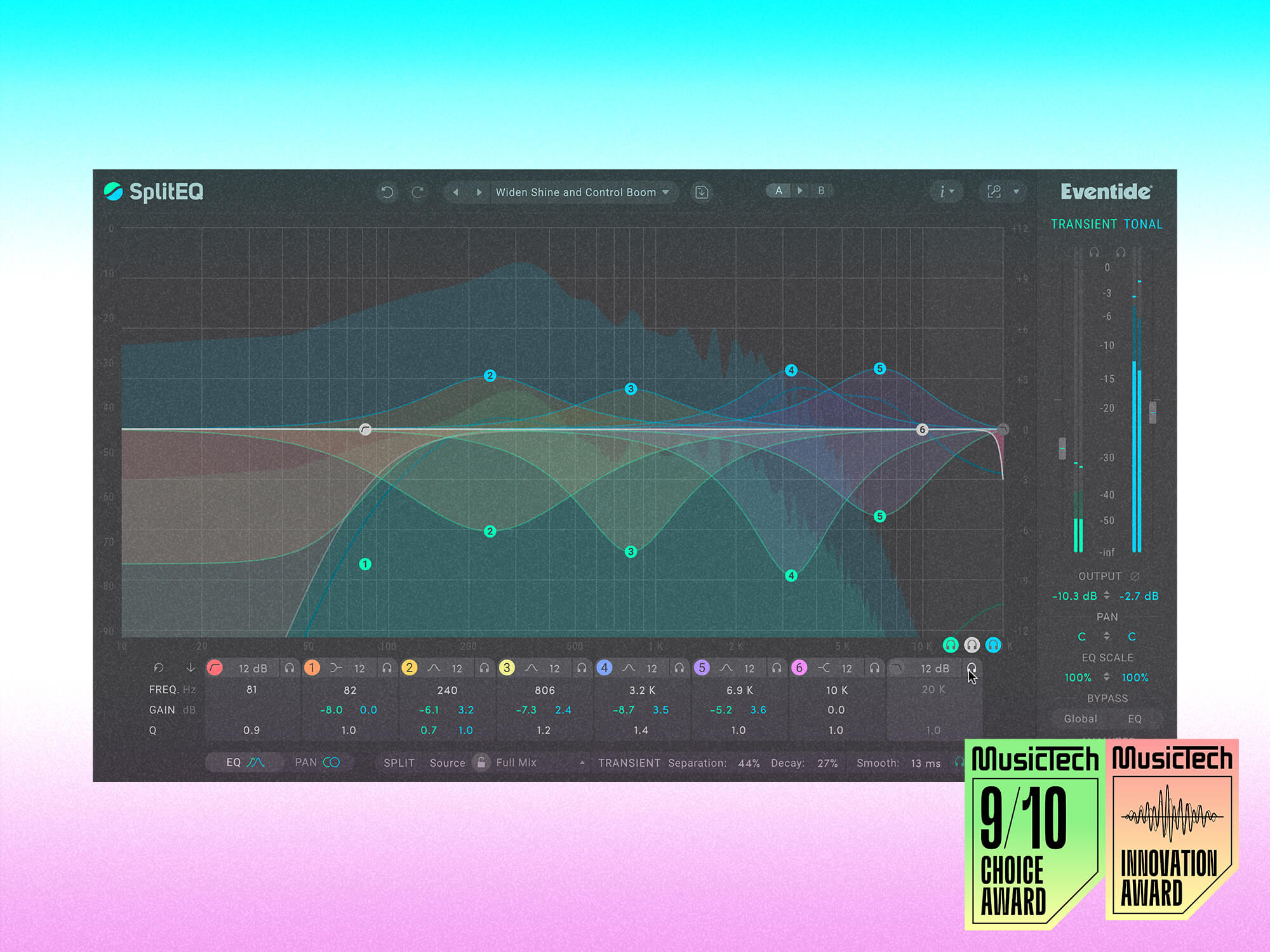This screenshot has height=952, width=1270.
Task: Click the Global bypass button
Action: (x=1080, y=718)
